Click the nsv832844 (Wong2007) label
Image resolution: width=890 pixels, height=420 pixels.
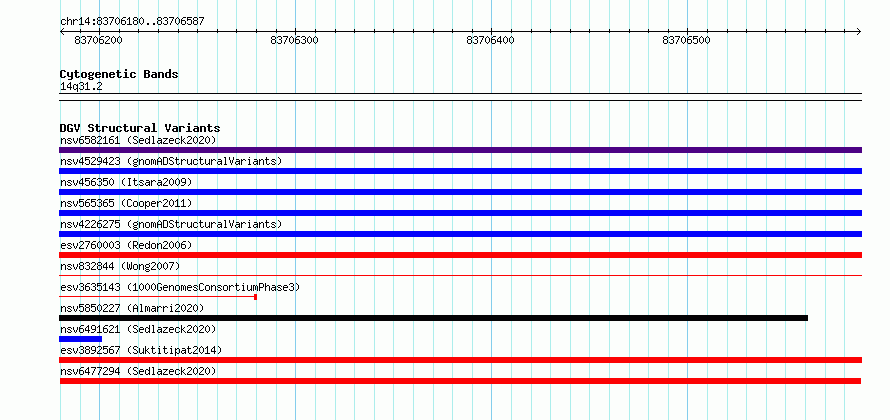click(120, 266)
